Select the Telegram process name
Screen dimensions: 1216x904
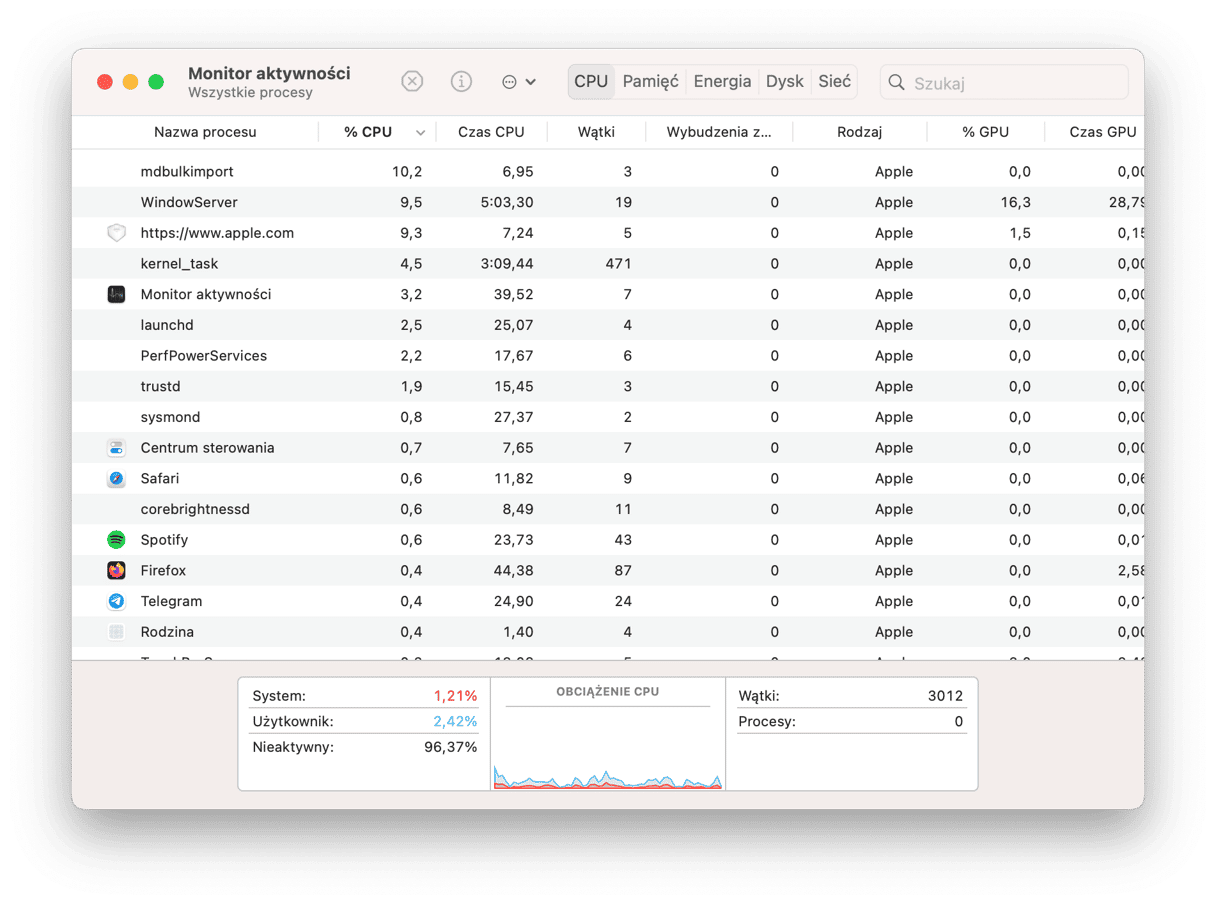(x=171, y=601)
